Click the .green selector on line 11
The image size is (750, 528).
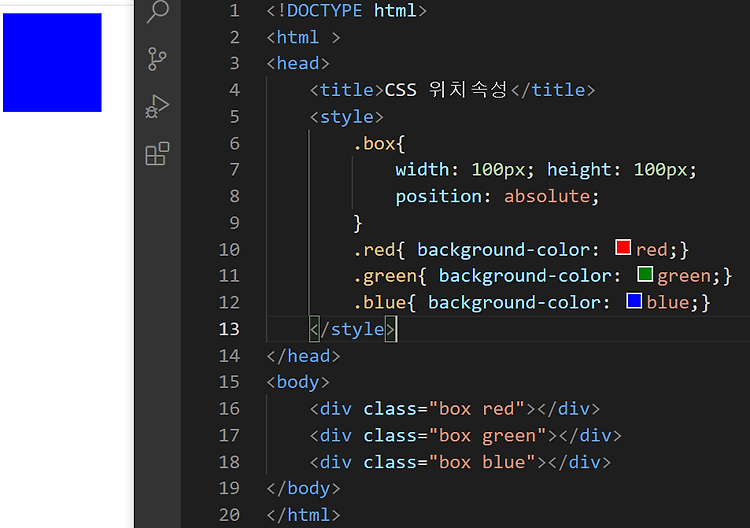tap(385, 276)
